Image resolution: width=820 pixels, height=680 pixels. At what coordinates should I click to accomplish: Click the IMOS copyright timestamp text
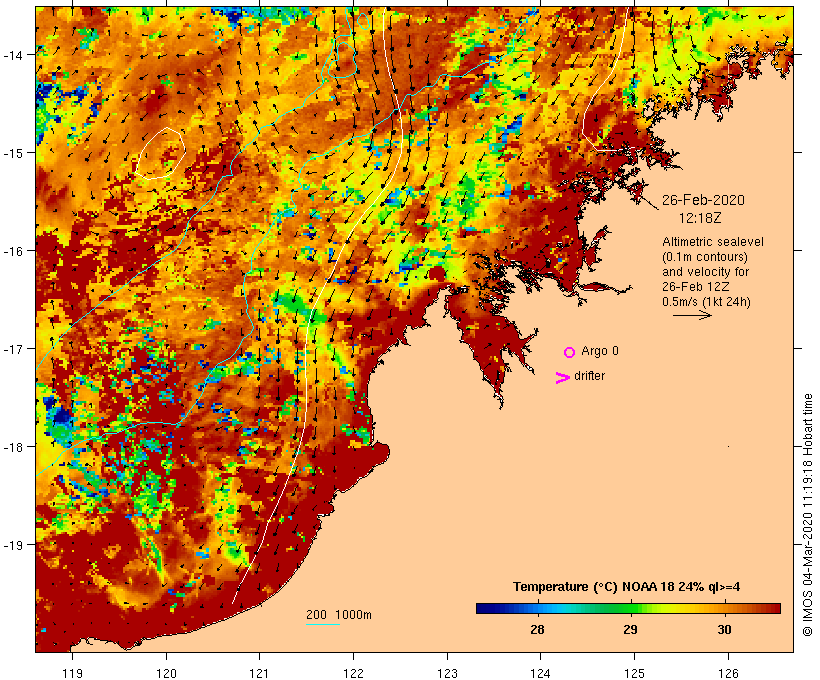807,515
